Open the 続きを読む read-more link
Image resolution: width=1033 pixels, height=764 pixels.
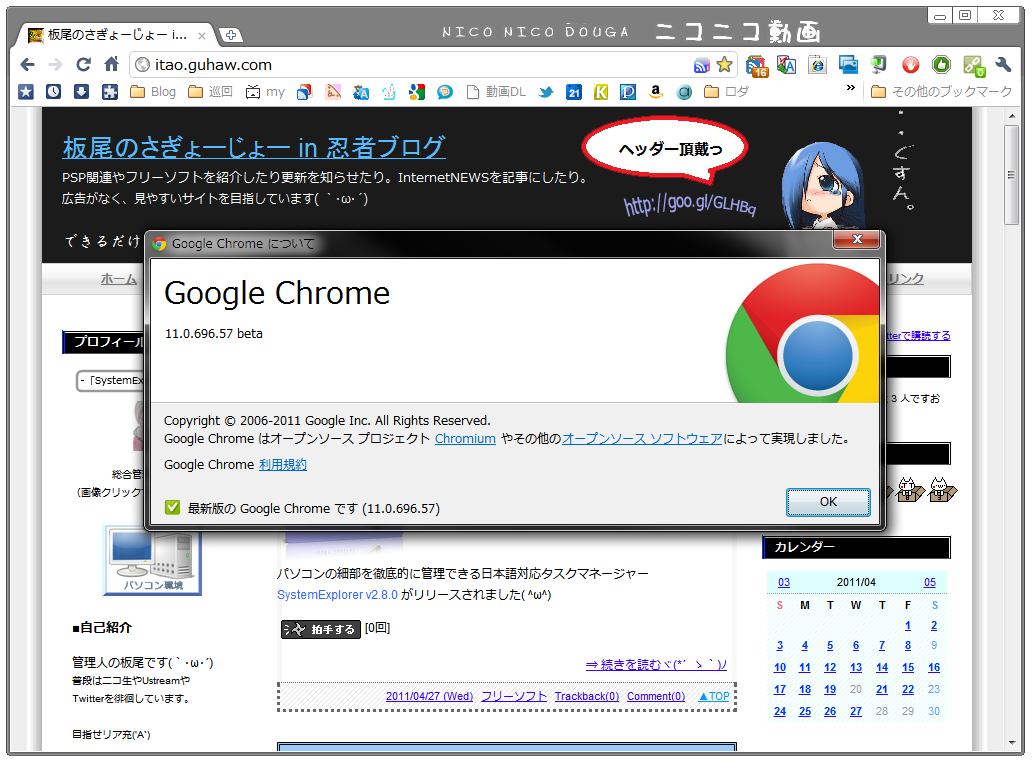point(656,665)
